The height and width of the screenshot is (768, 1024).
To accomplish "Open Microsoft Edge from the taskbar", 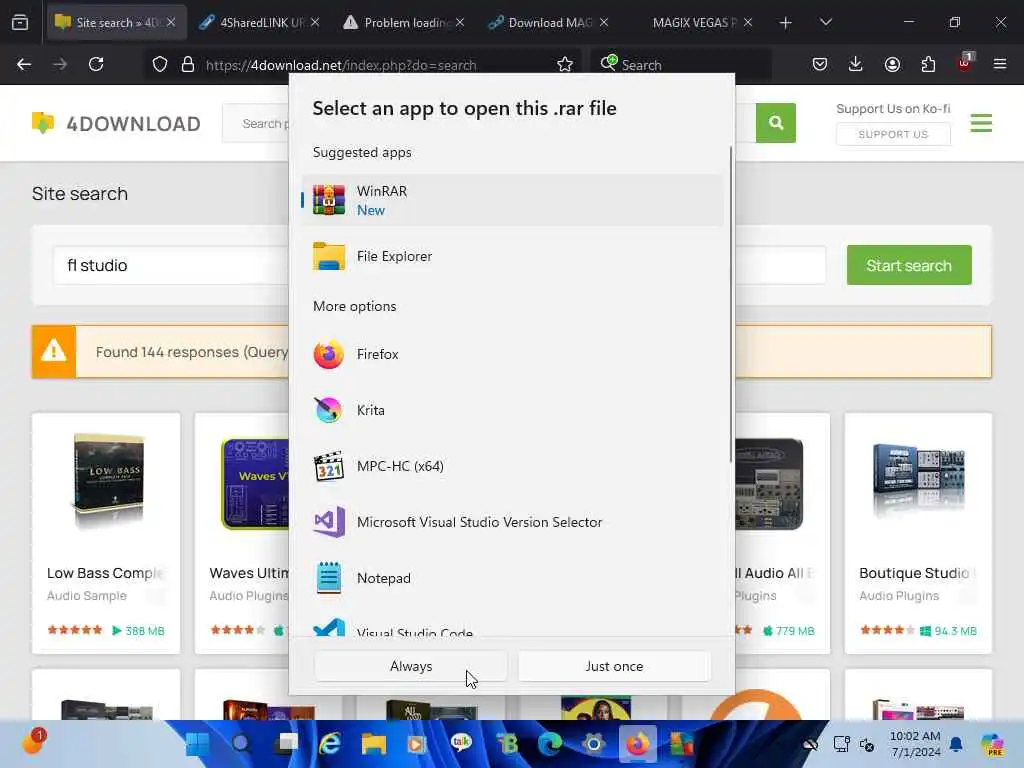I will coord(550,744).
